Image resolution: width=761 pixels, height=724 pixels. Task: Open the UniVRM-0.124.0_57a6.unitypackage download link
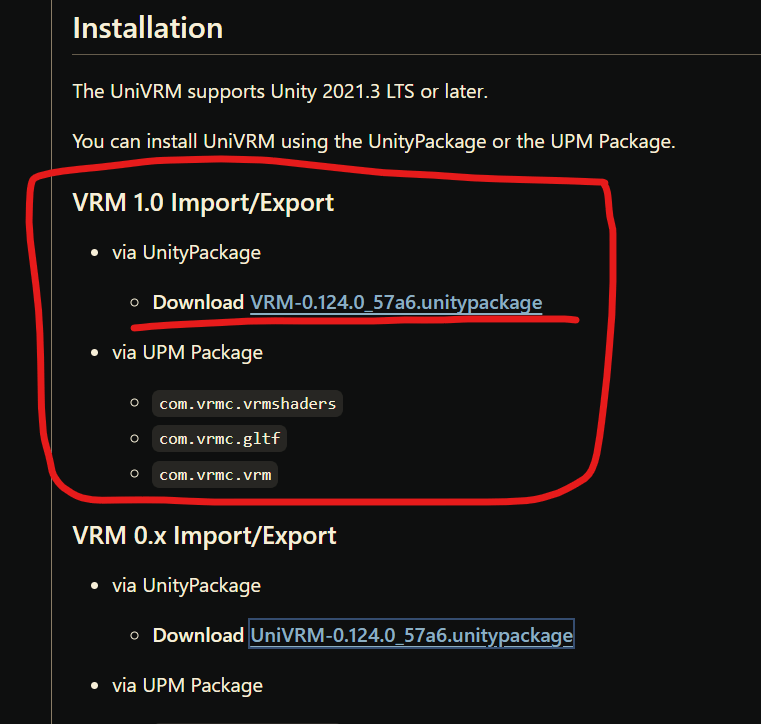tap(412, 636)
